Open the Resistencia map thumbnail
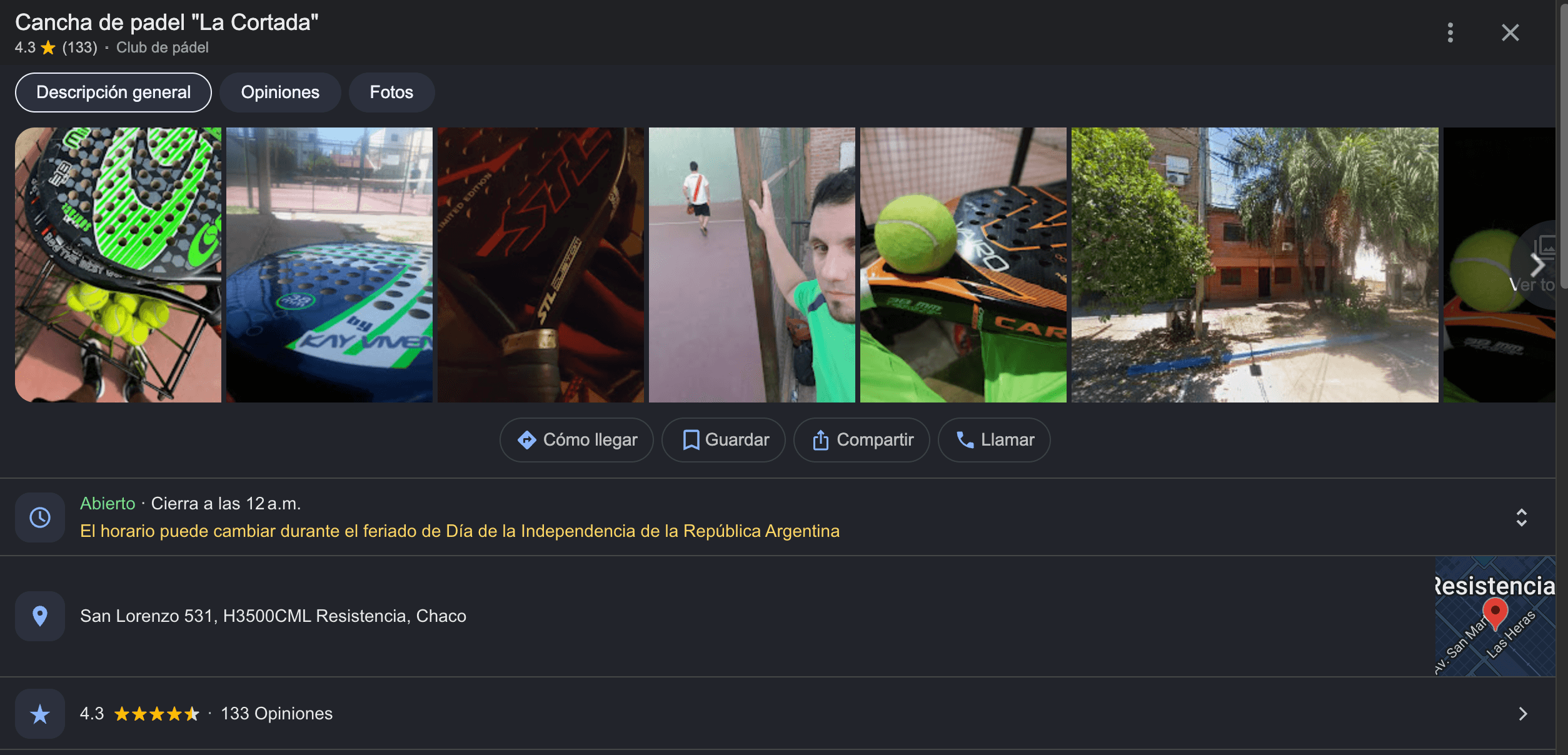 tap(1495, 616)
